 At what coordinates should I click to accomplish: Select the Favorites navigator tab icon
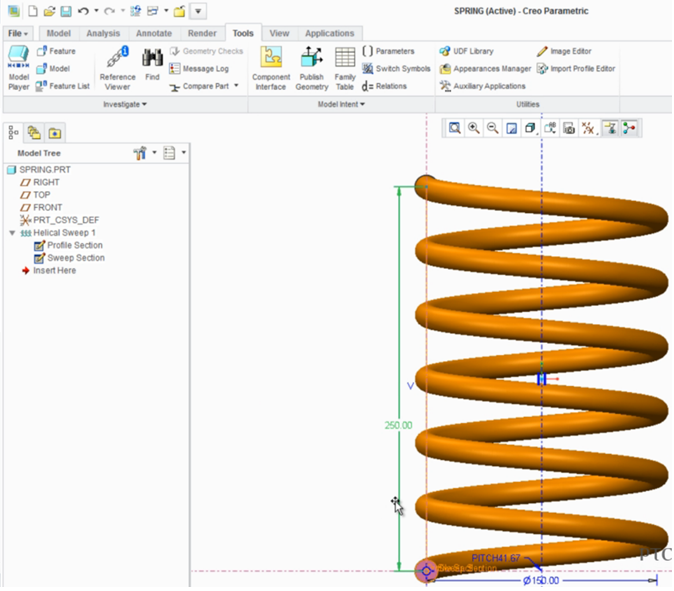tap(55, 133)
